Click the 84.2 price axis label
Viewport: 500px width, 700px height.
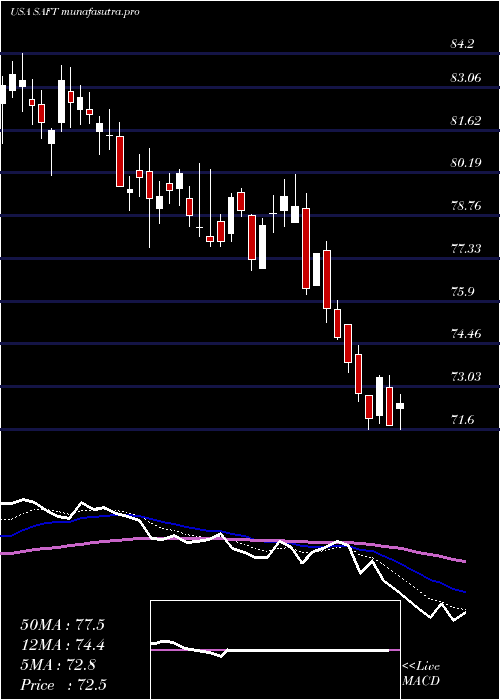point(464,44)
